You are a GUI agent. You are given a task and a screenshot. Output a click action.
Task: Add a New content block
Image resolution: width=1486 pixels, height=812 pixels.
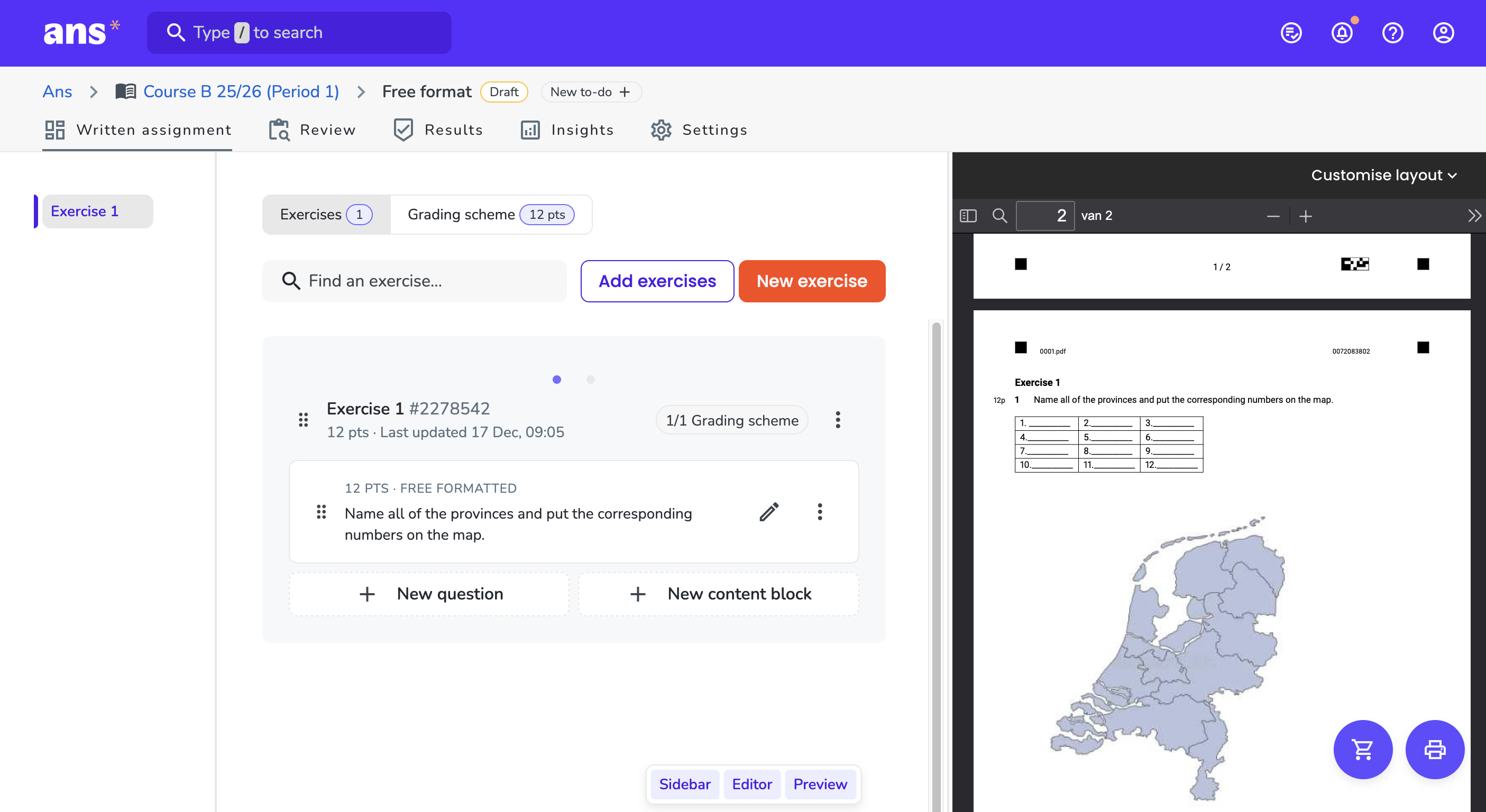[x=719, y=594]
